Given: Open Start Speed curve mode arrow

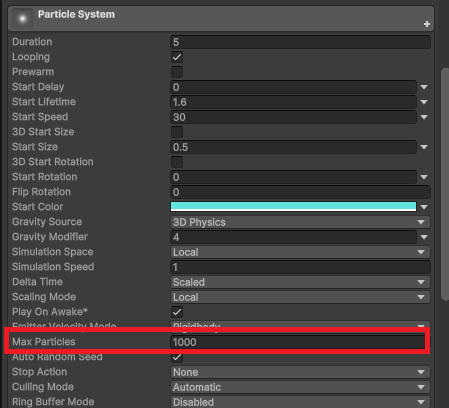Looking at the screenshot, I should click(424, 117).
